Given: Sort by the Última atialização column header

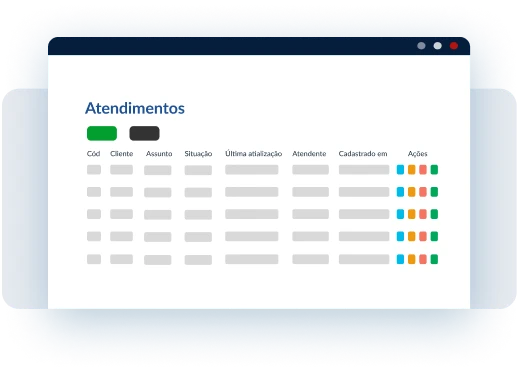Looking at the screenshot, I should coord(253,154).
